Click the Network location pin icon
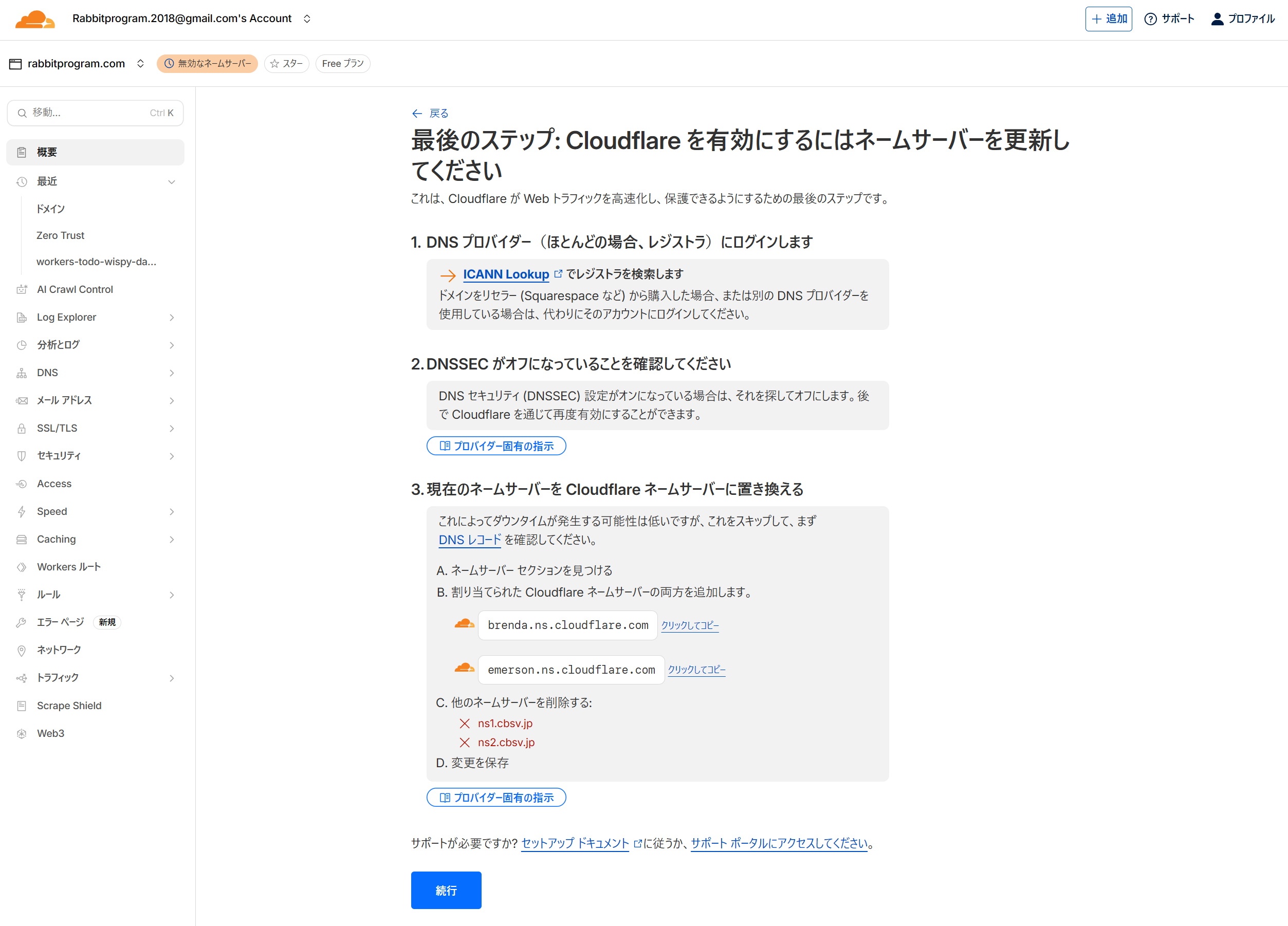 tap(22, 650)
